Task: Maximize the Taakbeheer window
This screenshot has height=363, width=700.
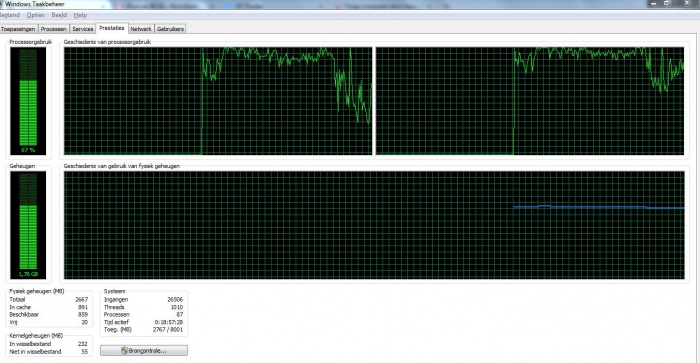Action: coord(667,3)
